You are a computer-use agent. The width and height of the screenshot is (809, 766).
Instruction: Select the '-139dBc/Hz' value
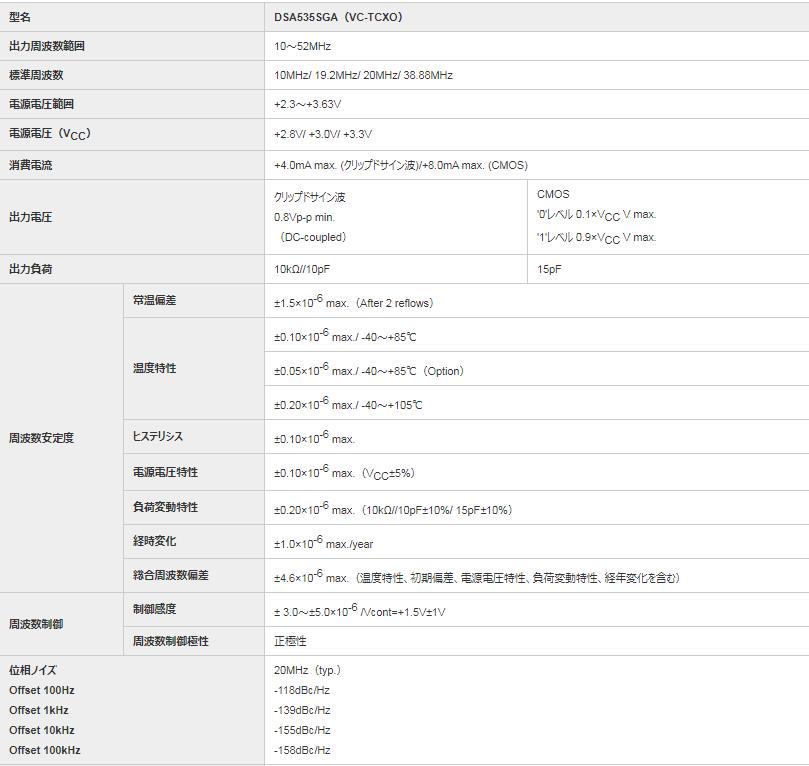[302, 710]
